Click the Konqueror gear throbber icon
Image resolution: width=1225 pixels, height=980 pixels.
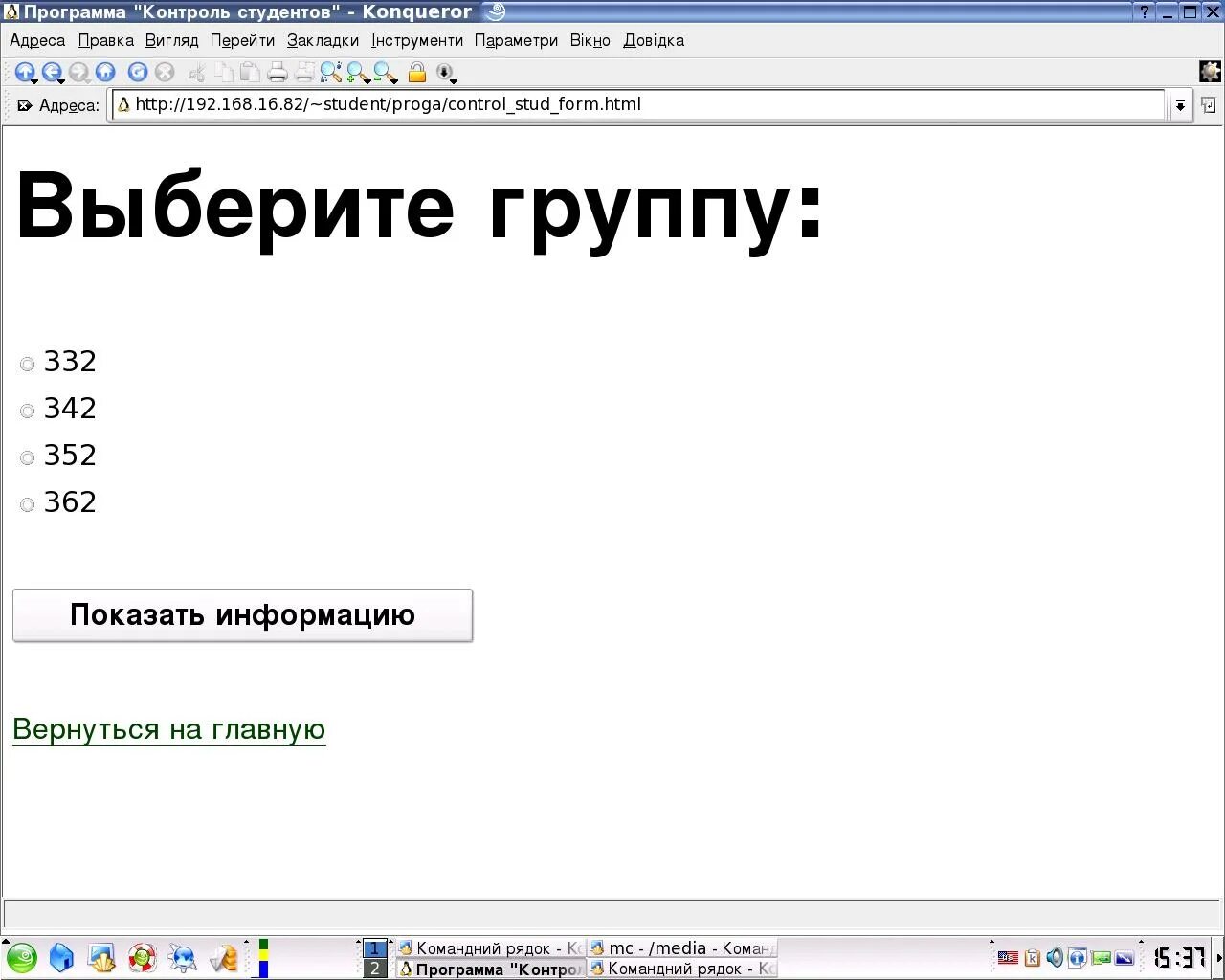[1210, 72]
